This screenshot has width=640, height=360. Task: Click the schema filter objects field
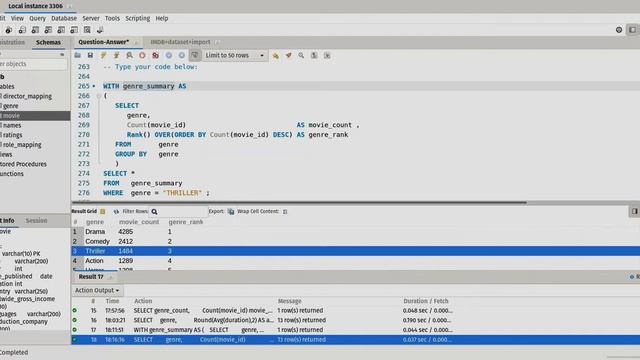34,64
